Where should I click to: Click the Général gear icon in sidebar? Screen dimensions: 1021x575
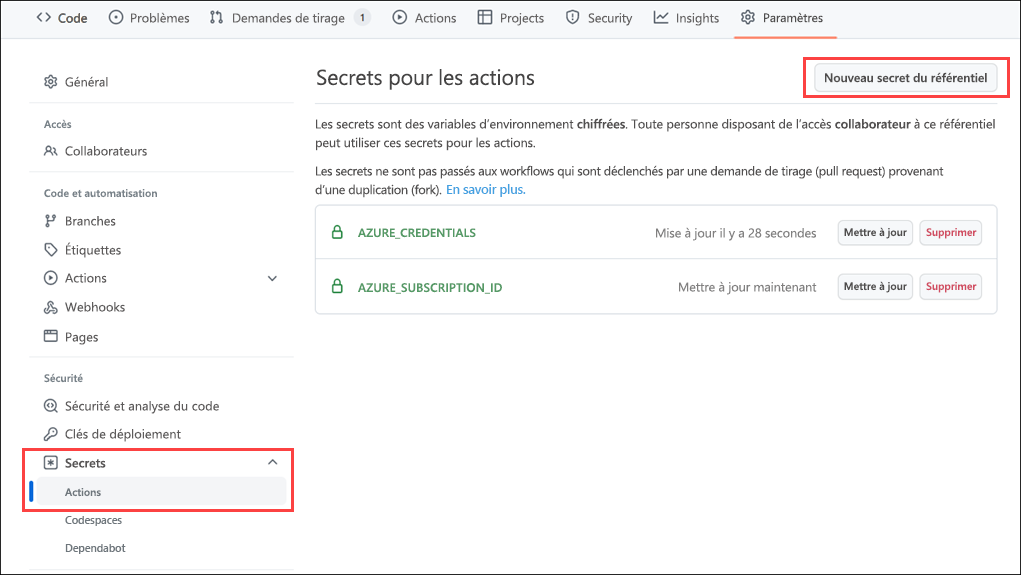click(51, 82)
